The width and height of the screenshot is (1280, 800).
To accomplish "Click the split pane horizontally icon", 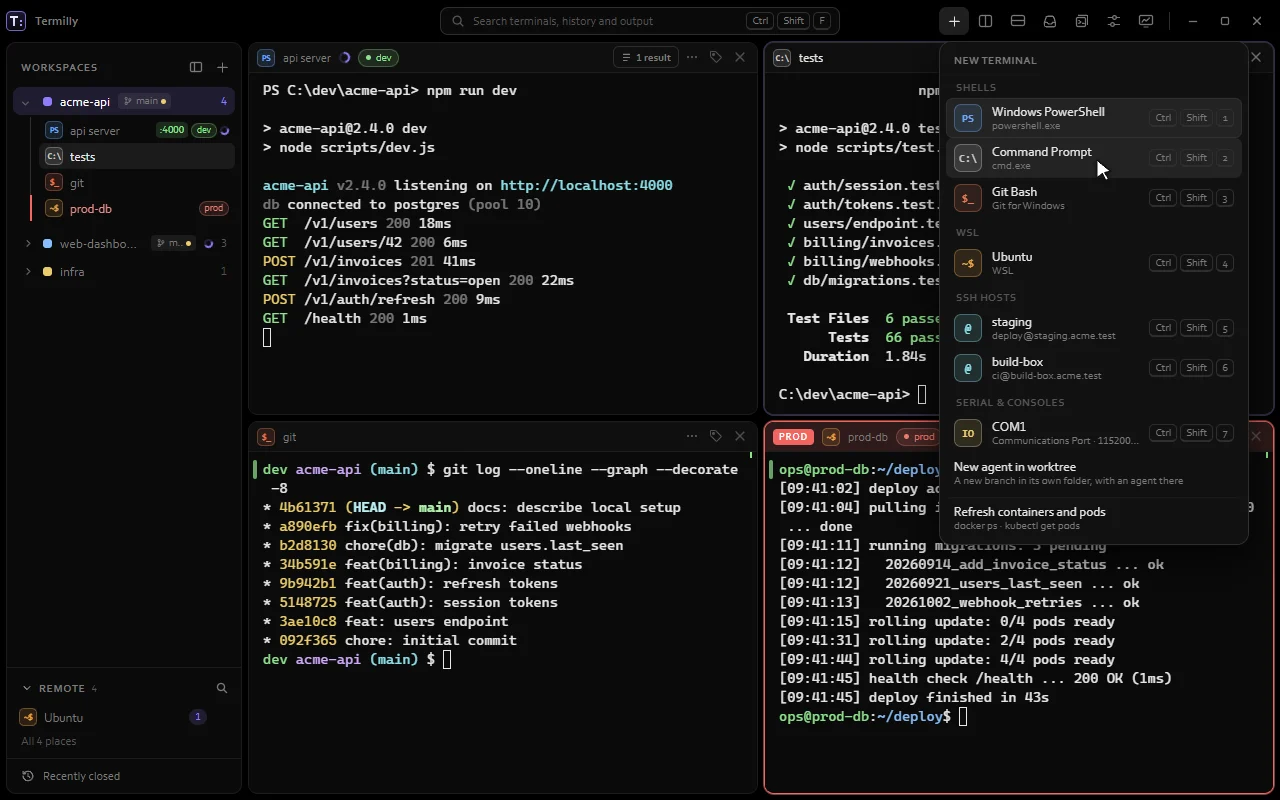I will [x=1018, y=21].
